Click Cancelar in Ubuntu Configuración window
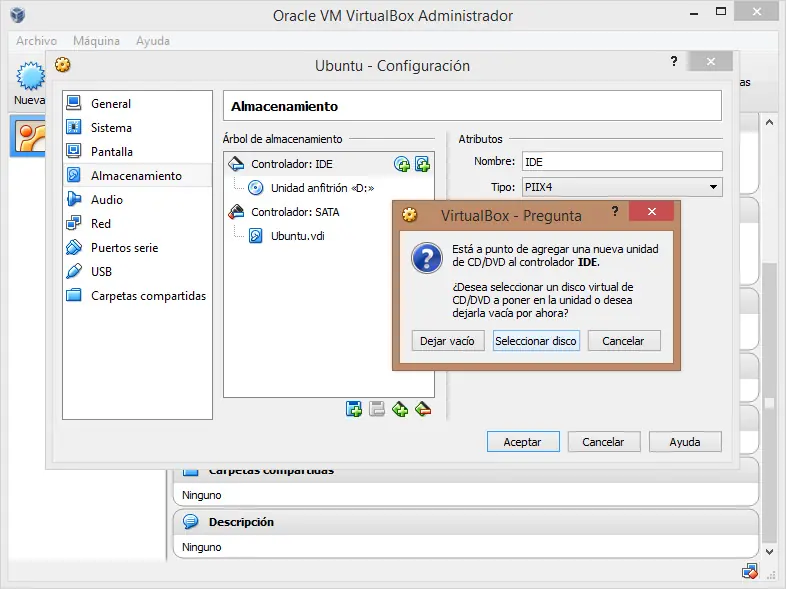Image resolution: width=786 pixels, height=589 pixels. (604, 442)
